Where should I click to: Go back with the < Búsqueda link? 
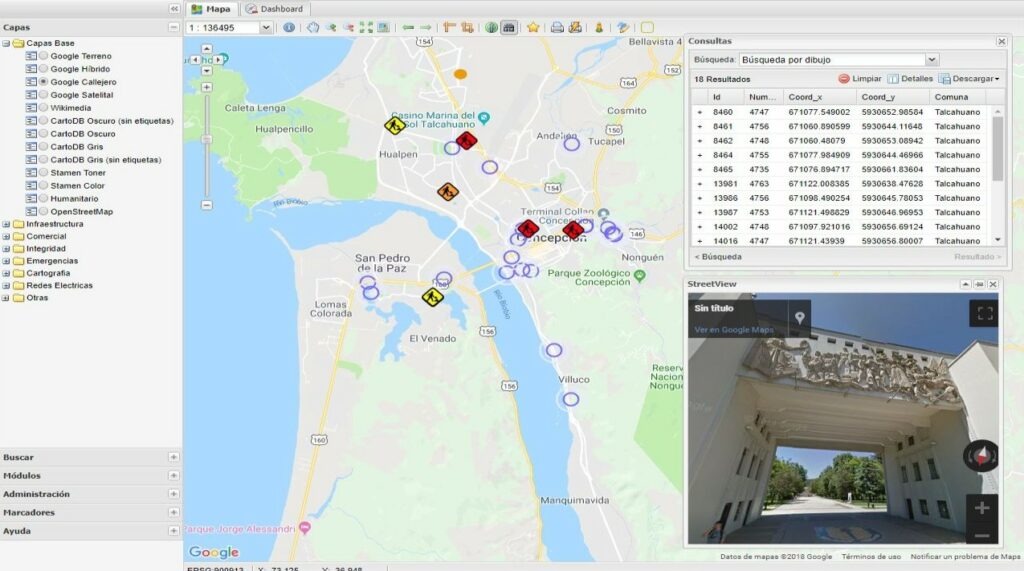pos(718,257)
